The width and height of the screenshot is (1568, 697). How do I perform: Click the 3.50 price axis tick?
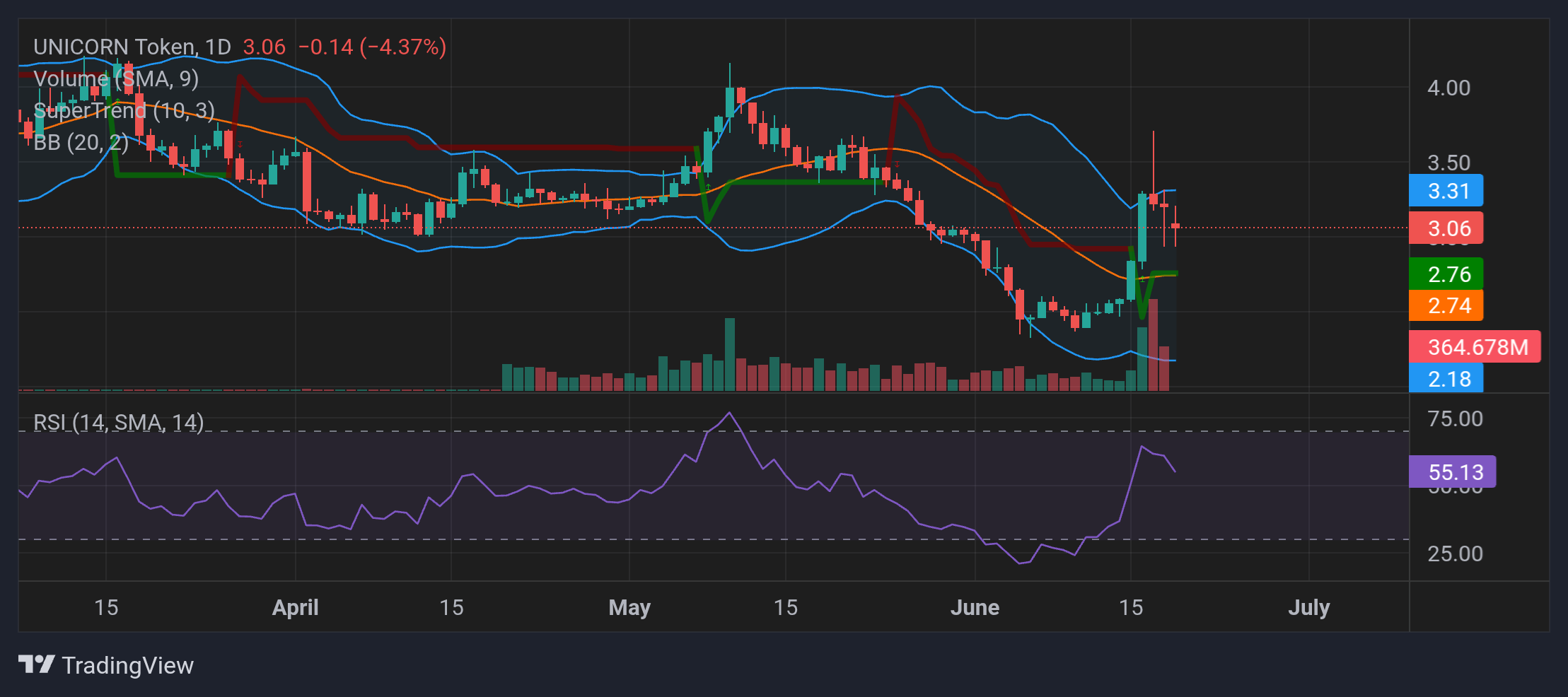tap(1448, 163)
